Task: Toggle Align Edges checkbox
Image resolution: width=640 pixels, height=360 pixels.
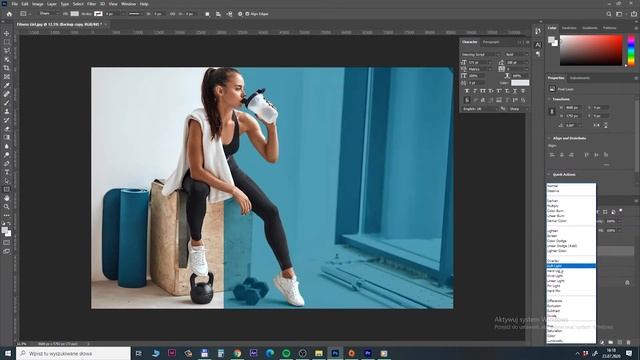Action: point(247,14)
